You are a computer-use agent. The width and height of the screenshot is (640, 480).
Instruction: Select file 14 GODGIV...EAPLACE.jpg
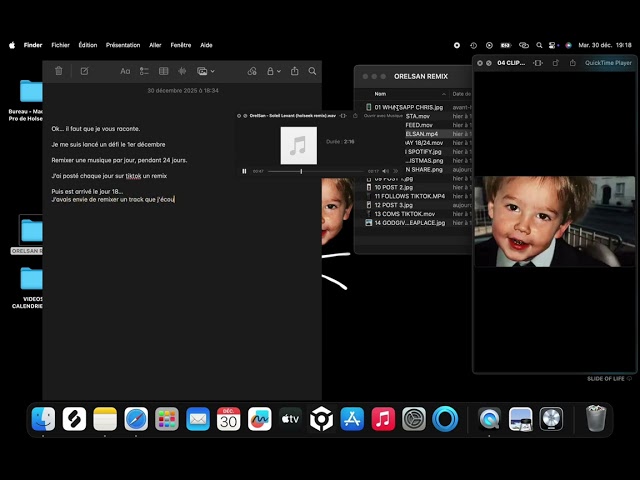[409, 223]
